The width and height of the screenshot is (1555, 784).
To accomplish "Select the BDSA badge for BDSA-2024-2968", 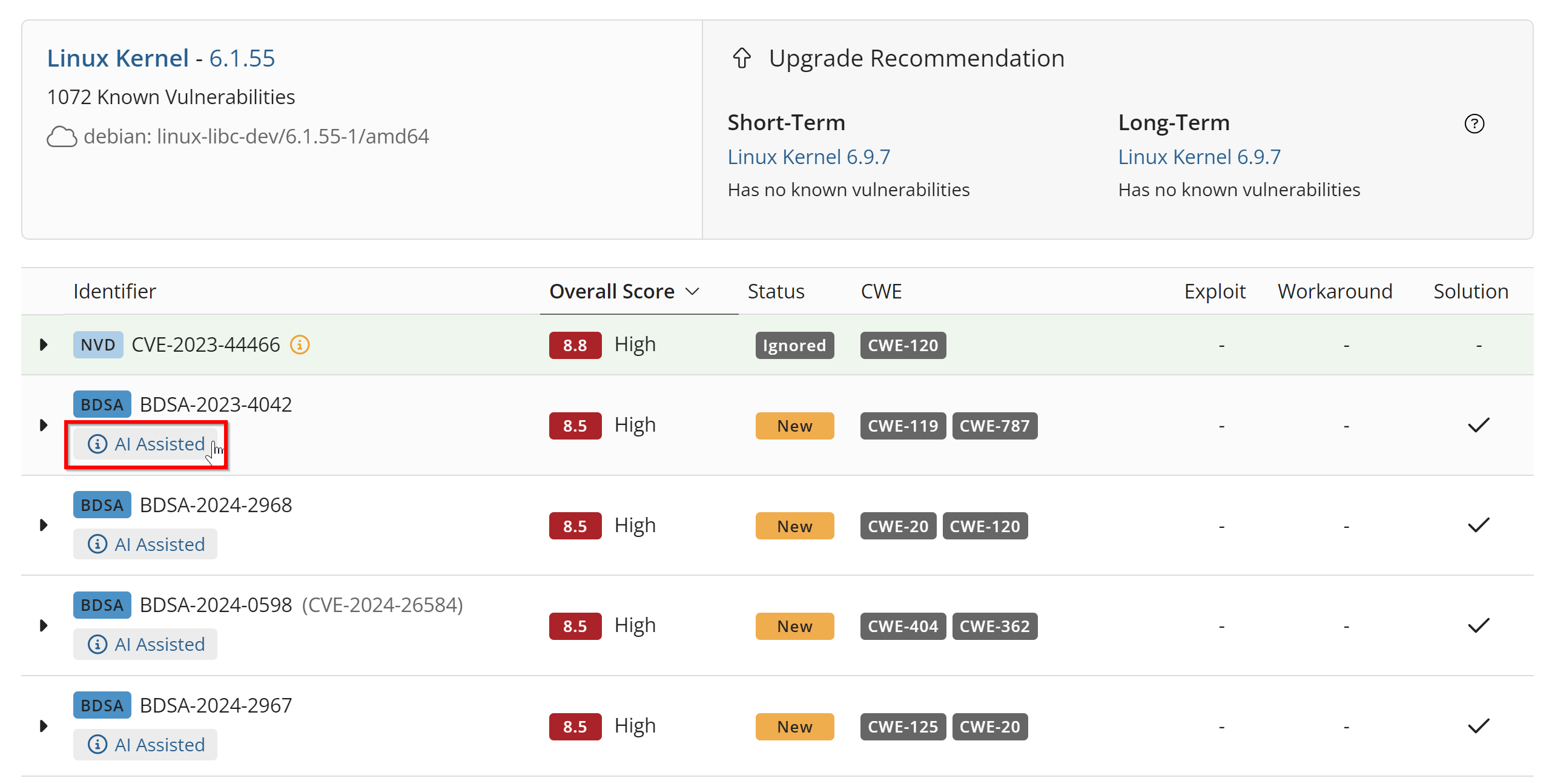I will (101, 504).
